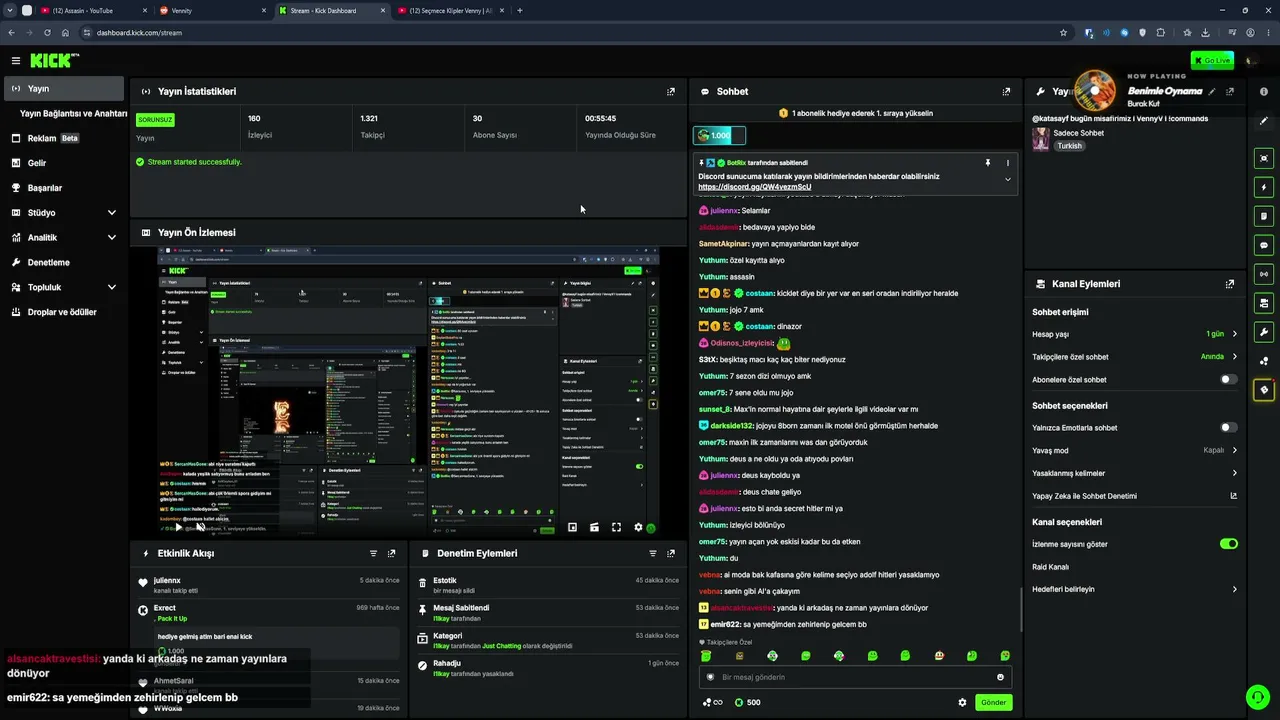This screenshot has width=1280, height=720.
Task: Open Reklam Beta sidebar item
Action: tap(62, 138)
